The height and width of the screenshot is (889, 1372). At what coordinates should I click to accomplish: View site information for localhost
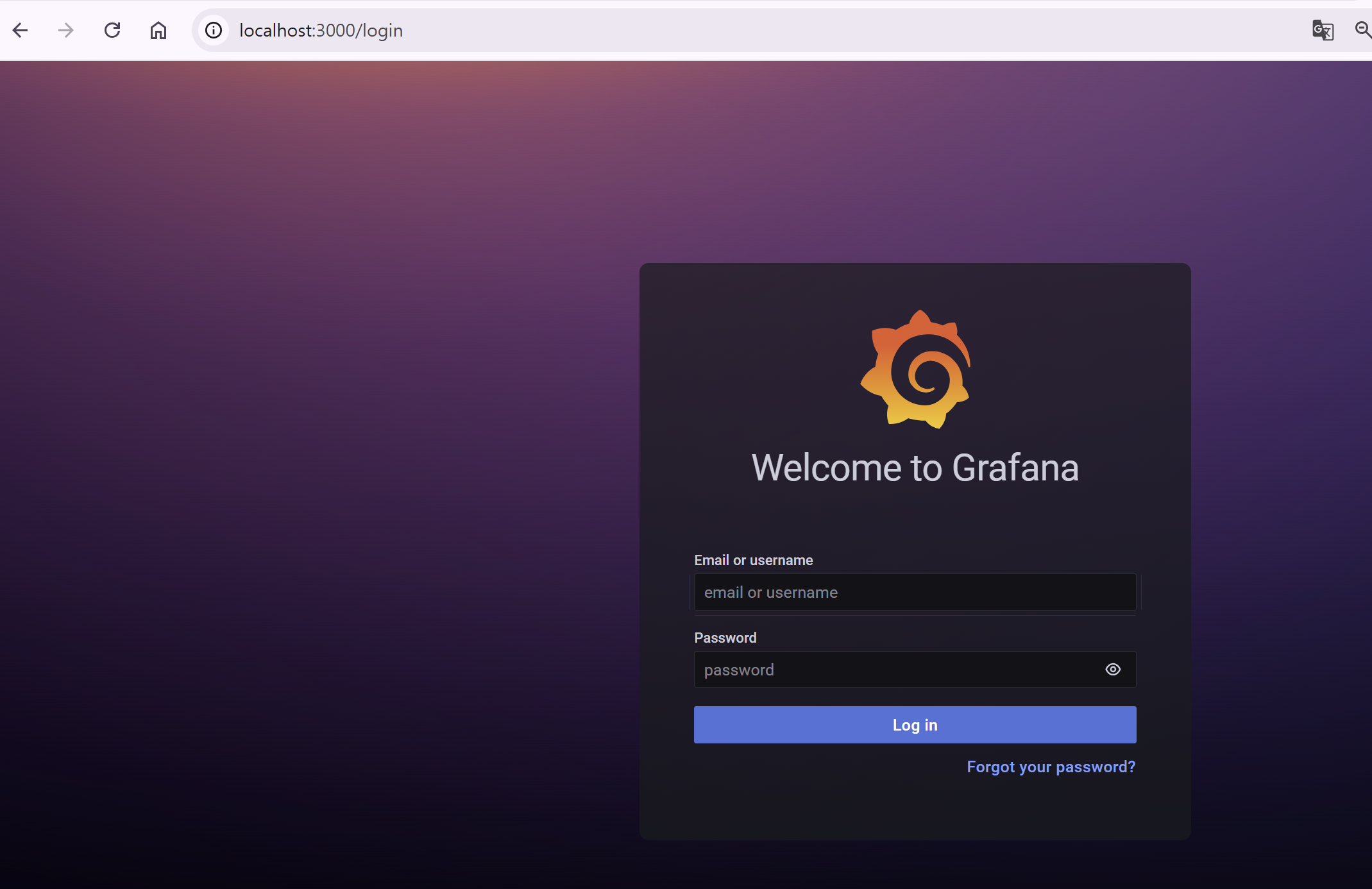pos(214,30)
